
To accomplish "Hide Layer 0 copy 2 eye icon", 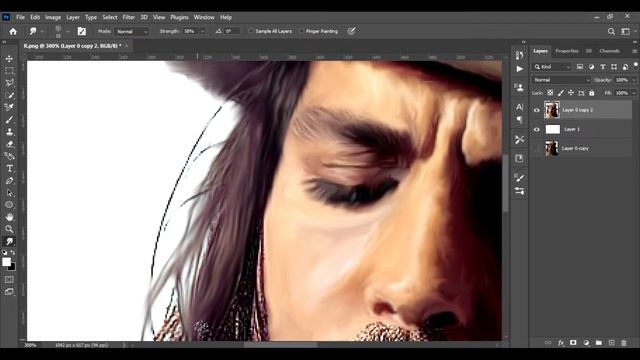I will 537,110.
